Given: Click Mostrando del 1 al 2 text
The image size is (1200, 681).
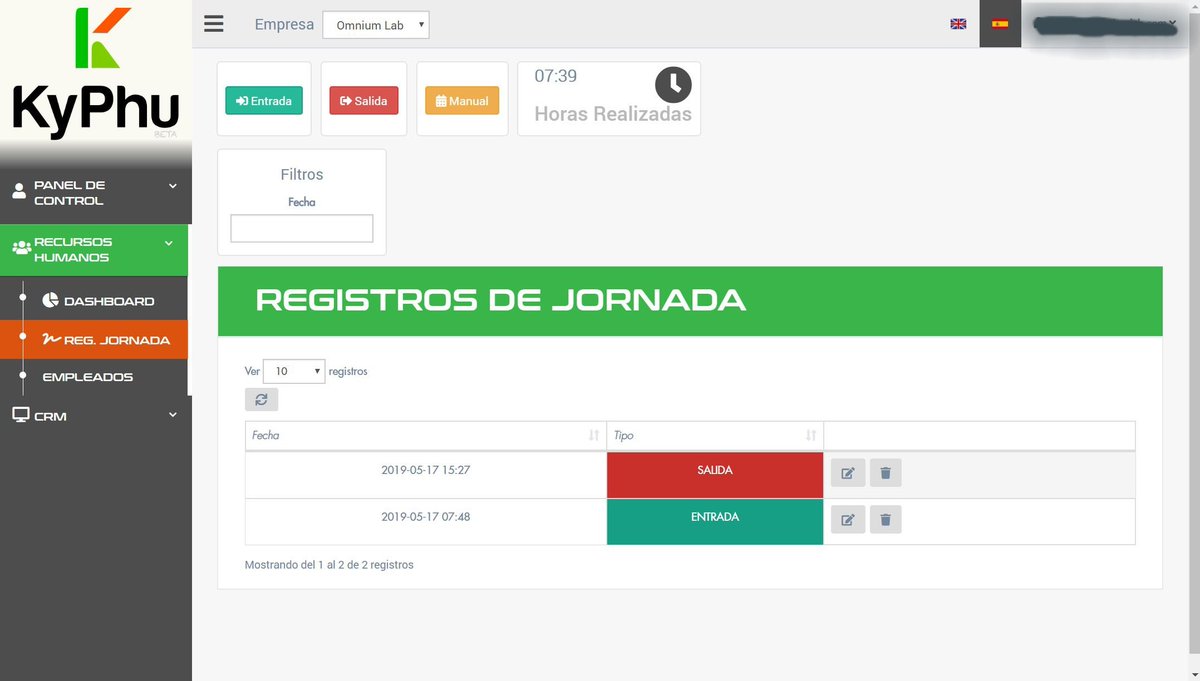Looking at the screenshot, I should coord(329,565).
